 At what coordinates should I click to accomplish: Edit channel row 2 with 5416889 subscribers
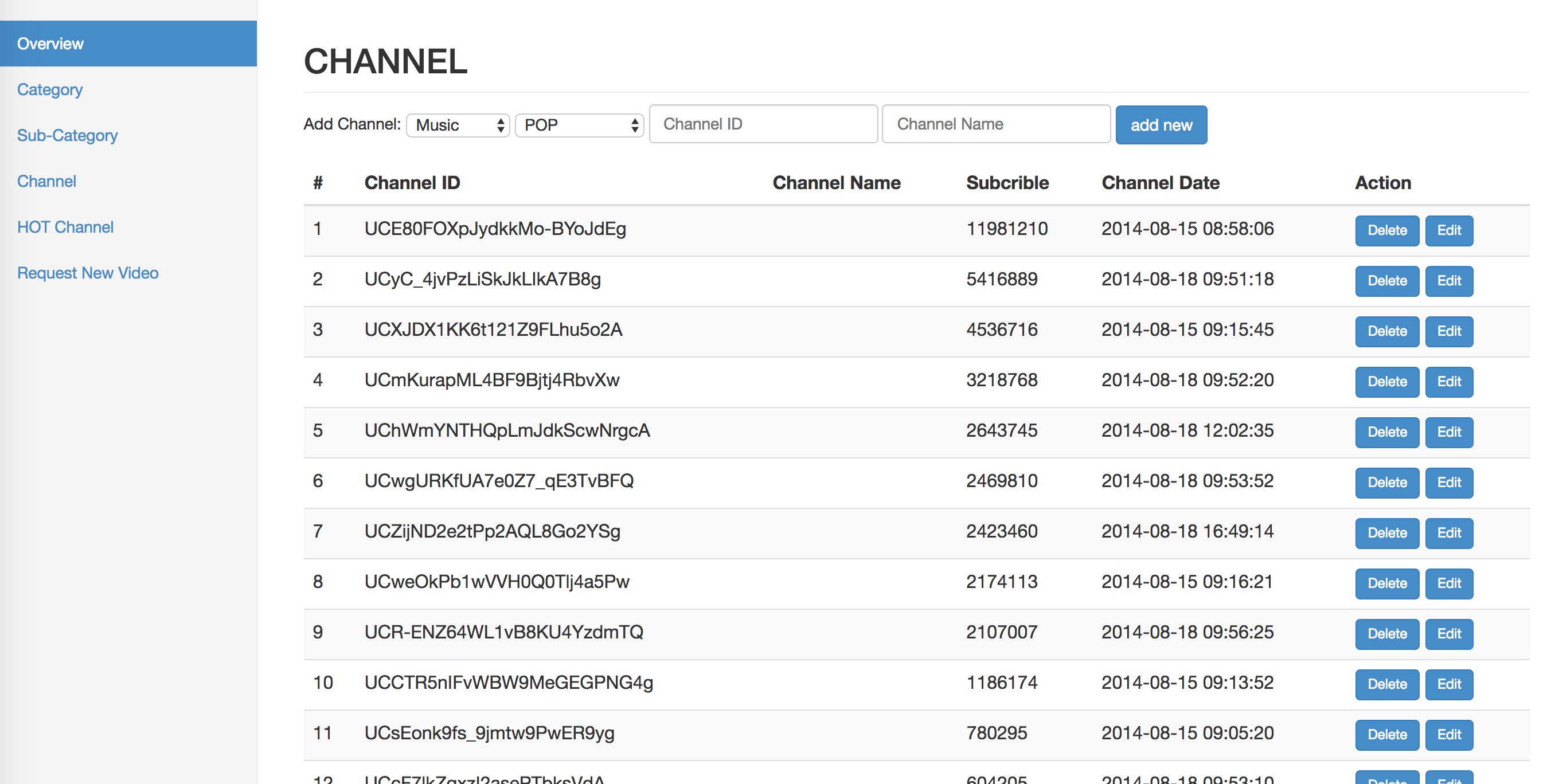click(1448, 281)
